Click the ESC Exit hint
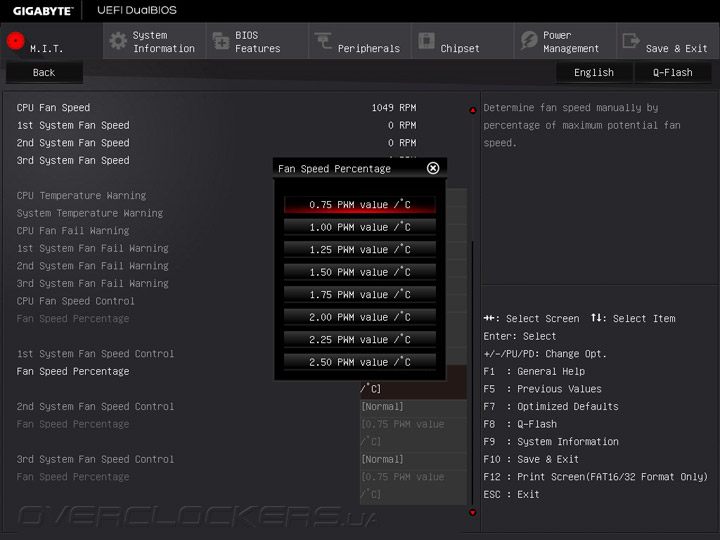The height and width of the screenshot is (540, 720). pyautogui.click(x=511, y=495)
